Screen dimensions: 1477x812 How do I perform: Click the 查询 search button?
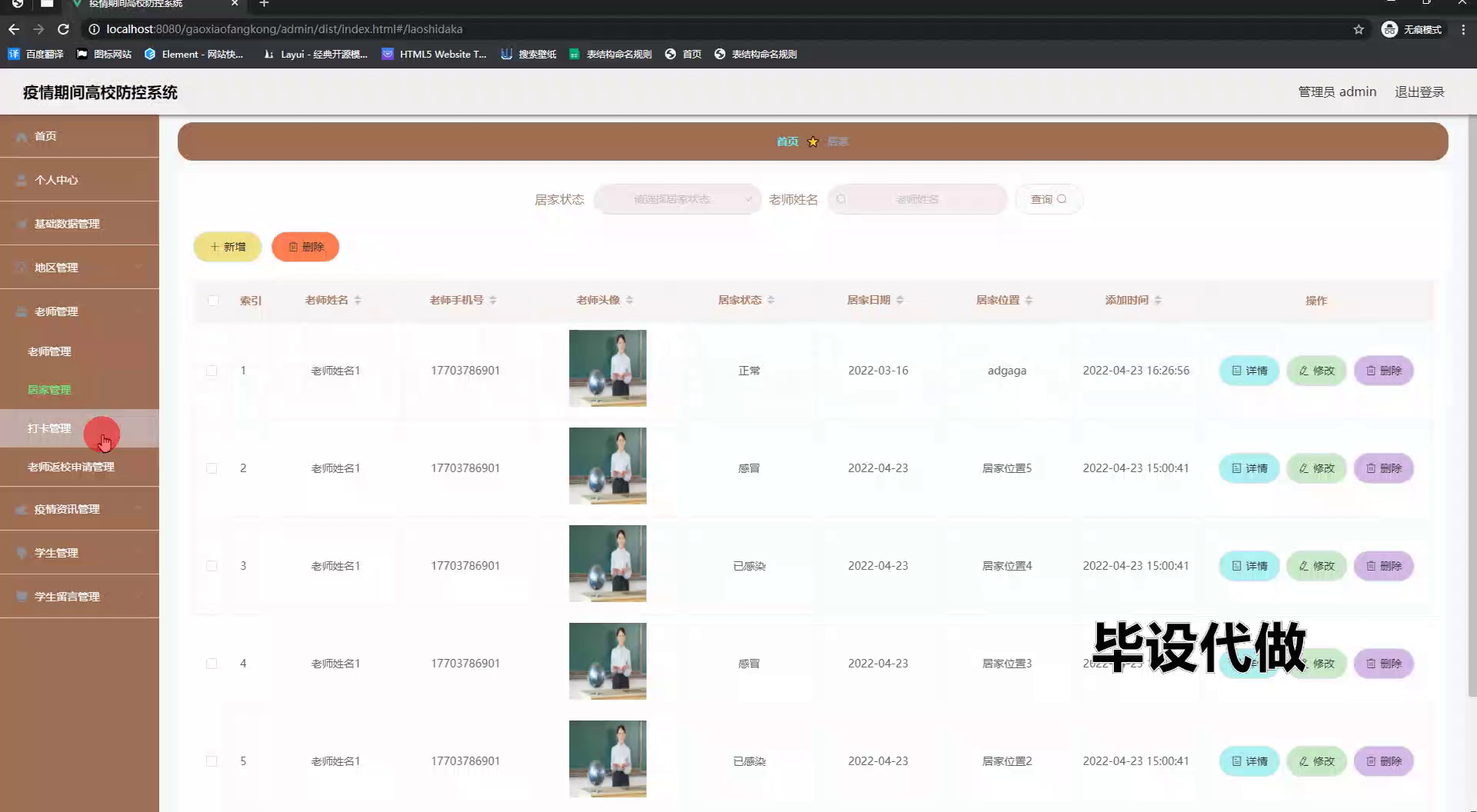pyautogui.click(x=1049, y=199)
